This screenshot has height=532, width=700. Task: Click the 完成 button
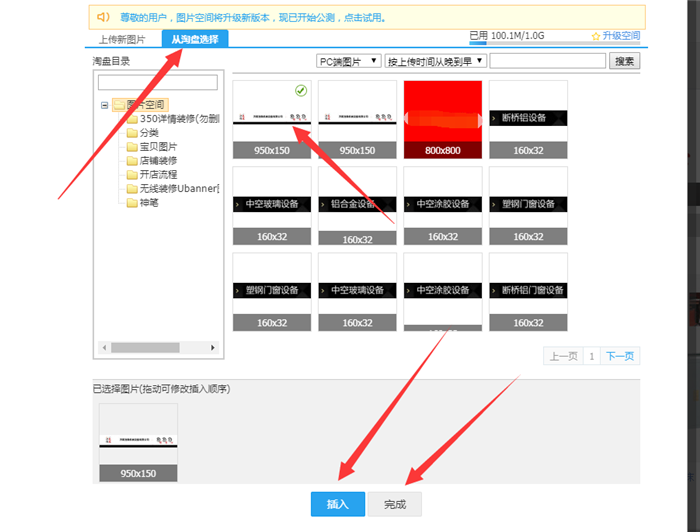[395, 504]
